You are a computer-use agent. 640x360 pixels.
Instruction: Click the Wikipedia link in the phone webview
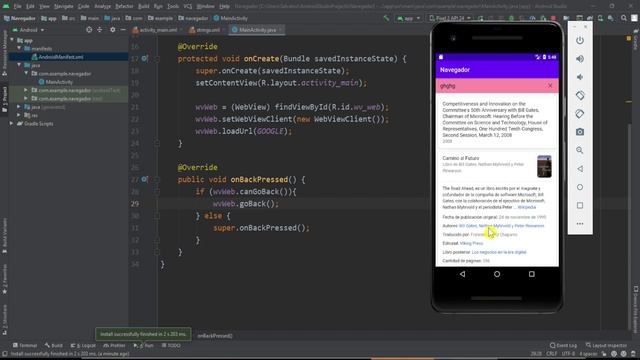coord(527,207)
